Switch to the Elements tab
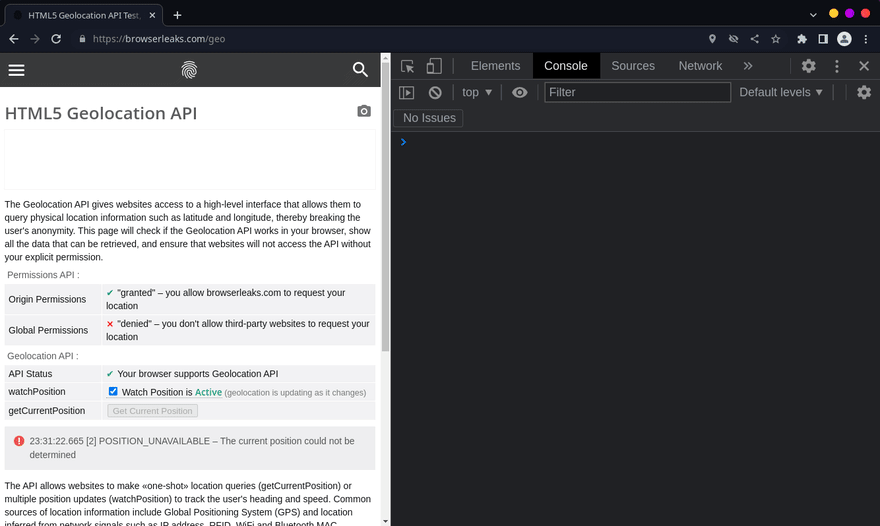Image resolution: width=880 pixels, height=526 pixels. 496,66
